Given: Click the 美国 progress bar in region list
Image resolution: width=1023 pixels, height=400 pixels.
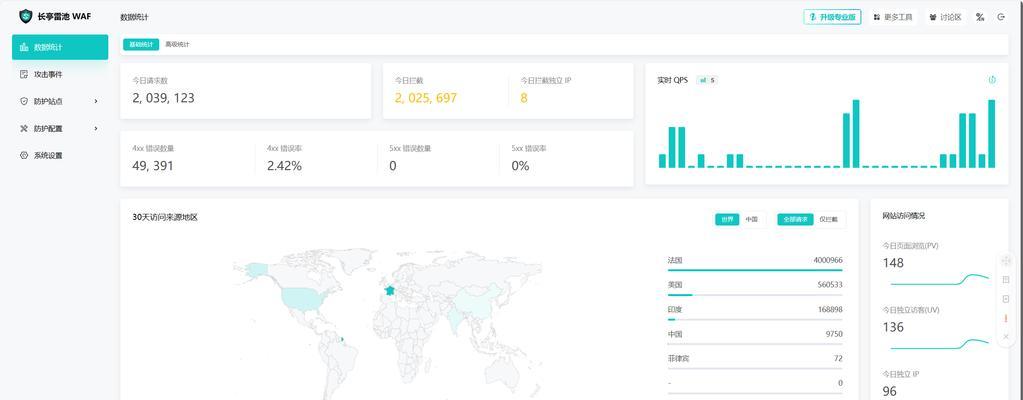Looking at the screenshot, I should (x=755, y=295).
